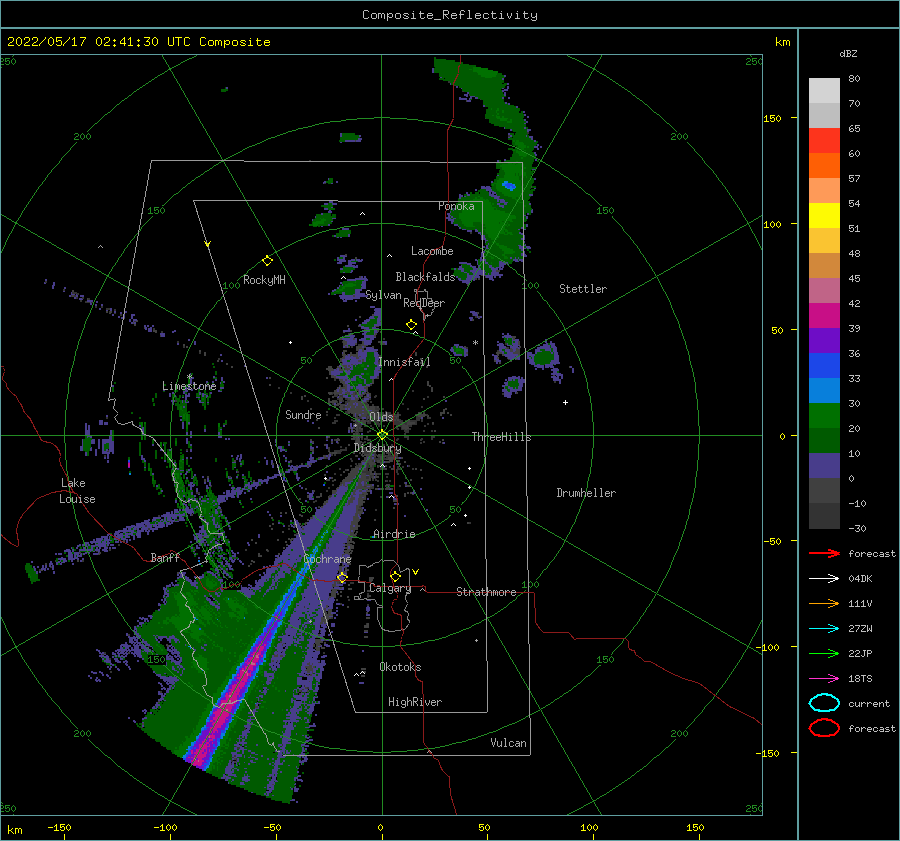Click the cyan 27ZW arrow icon

[824, 629]
